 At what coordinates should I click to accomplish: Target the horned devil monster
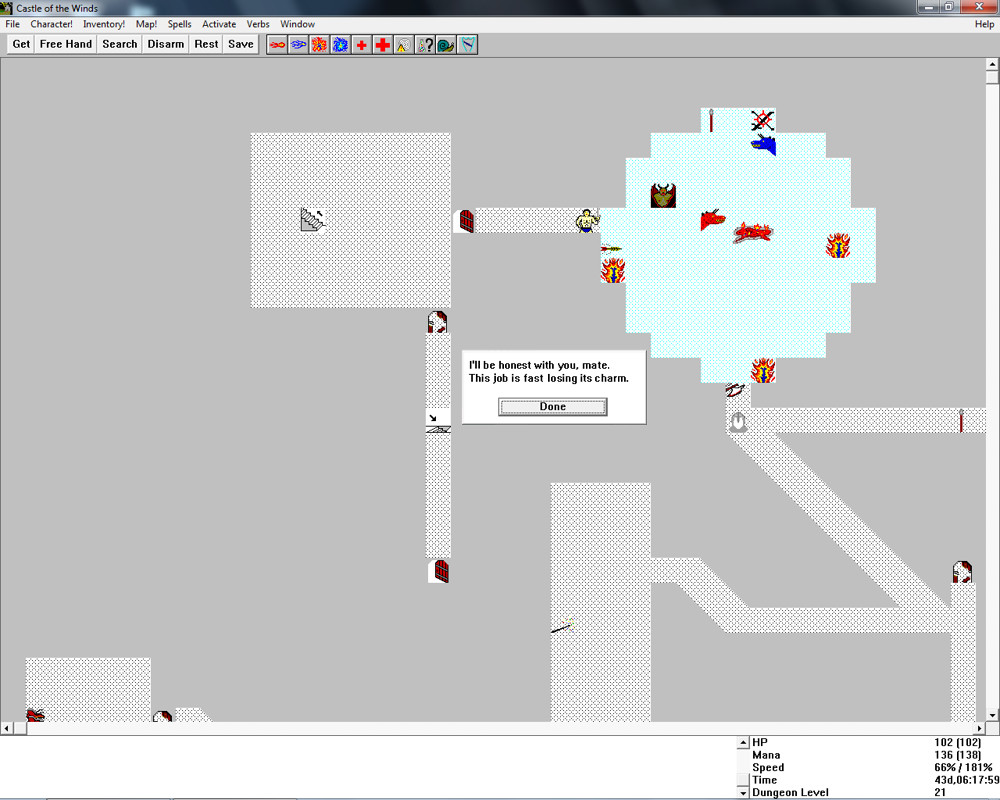pos(663,195)
